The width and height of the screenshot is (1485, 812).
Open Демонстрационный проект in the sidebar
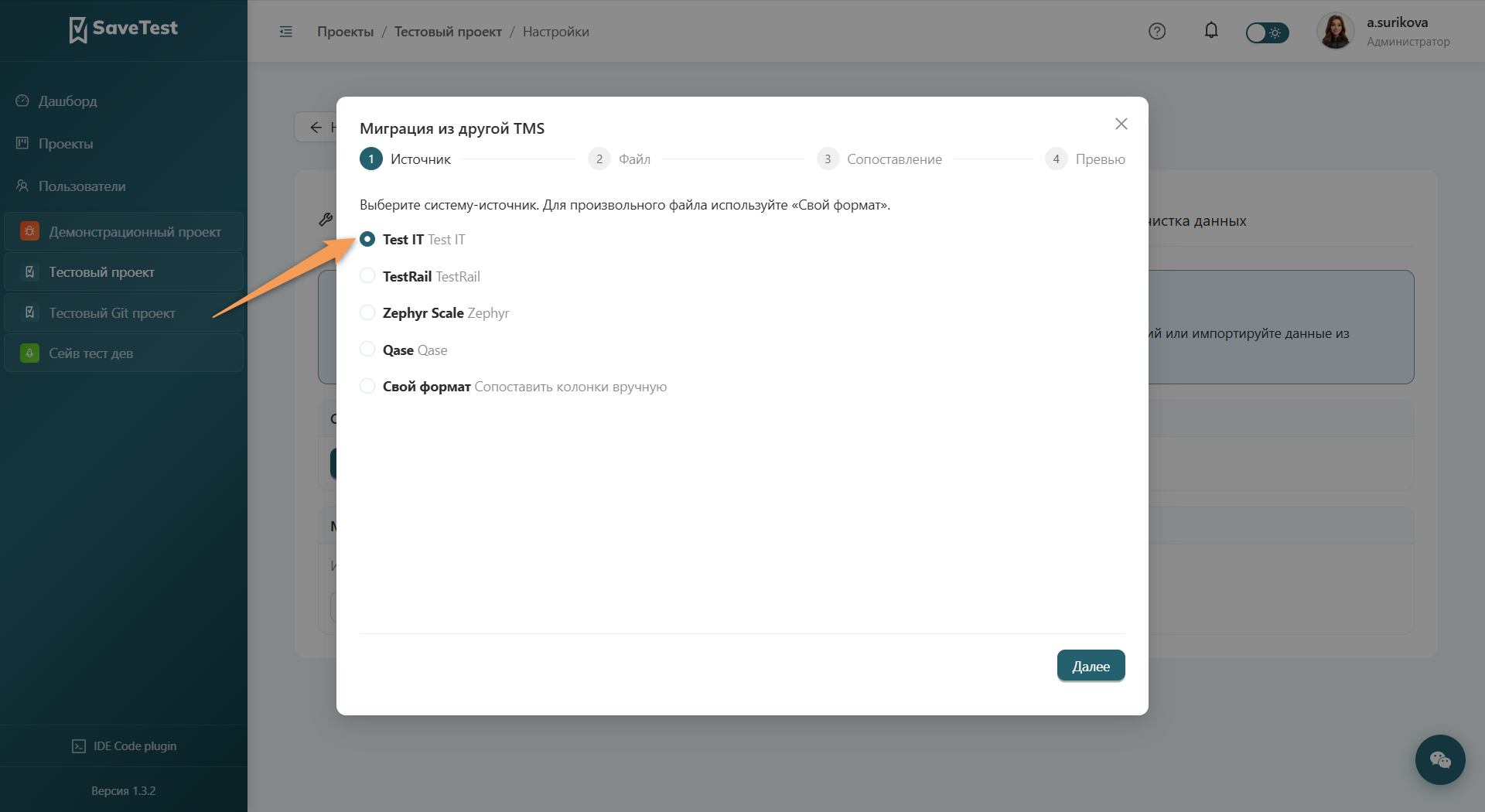124,231
